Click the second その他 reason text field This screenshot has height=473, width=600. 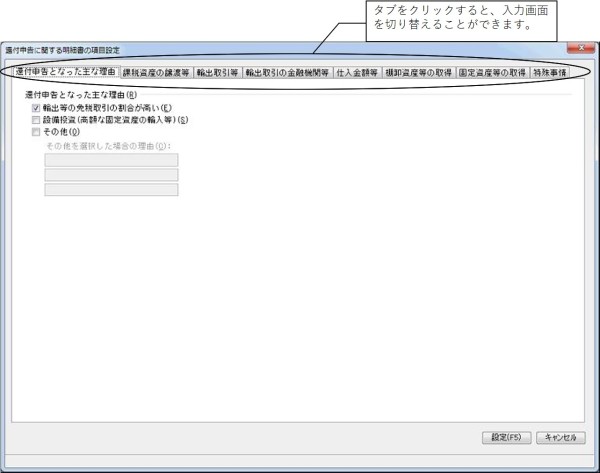point(111,175)
